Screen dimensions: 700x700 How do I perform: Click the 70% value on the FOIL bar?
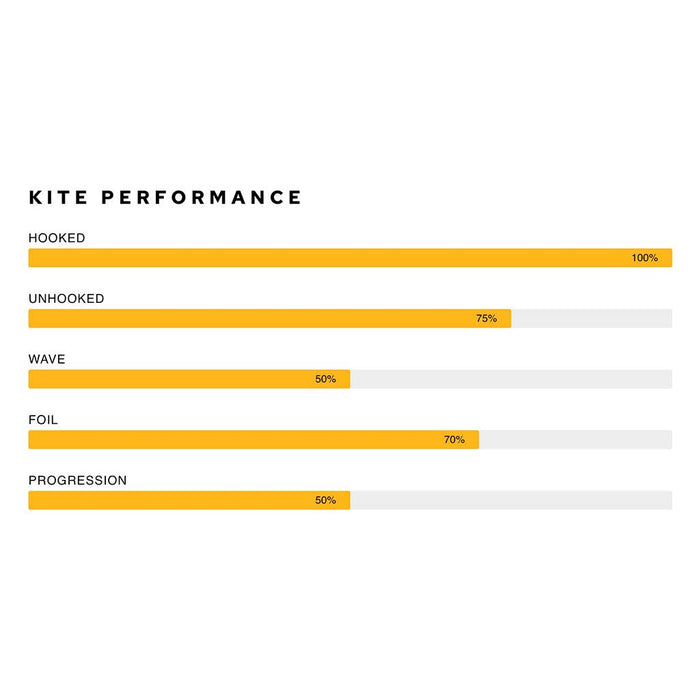[454, 440]
